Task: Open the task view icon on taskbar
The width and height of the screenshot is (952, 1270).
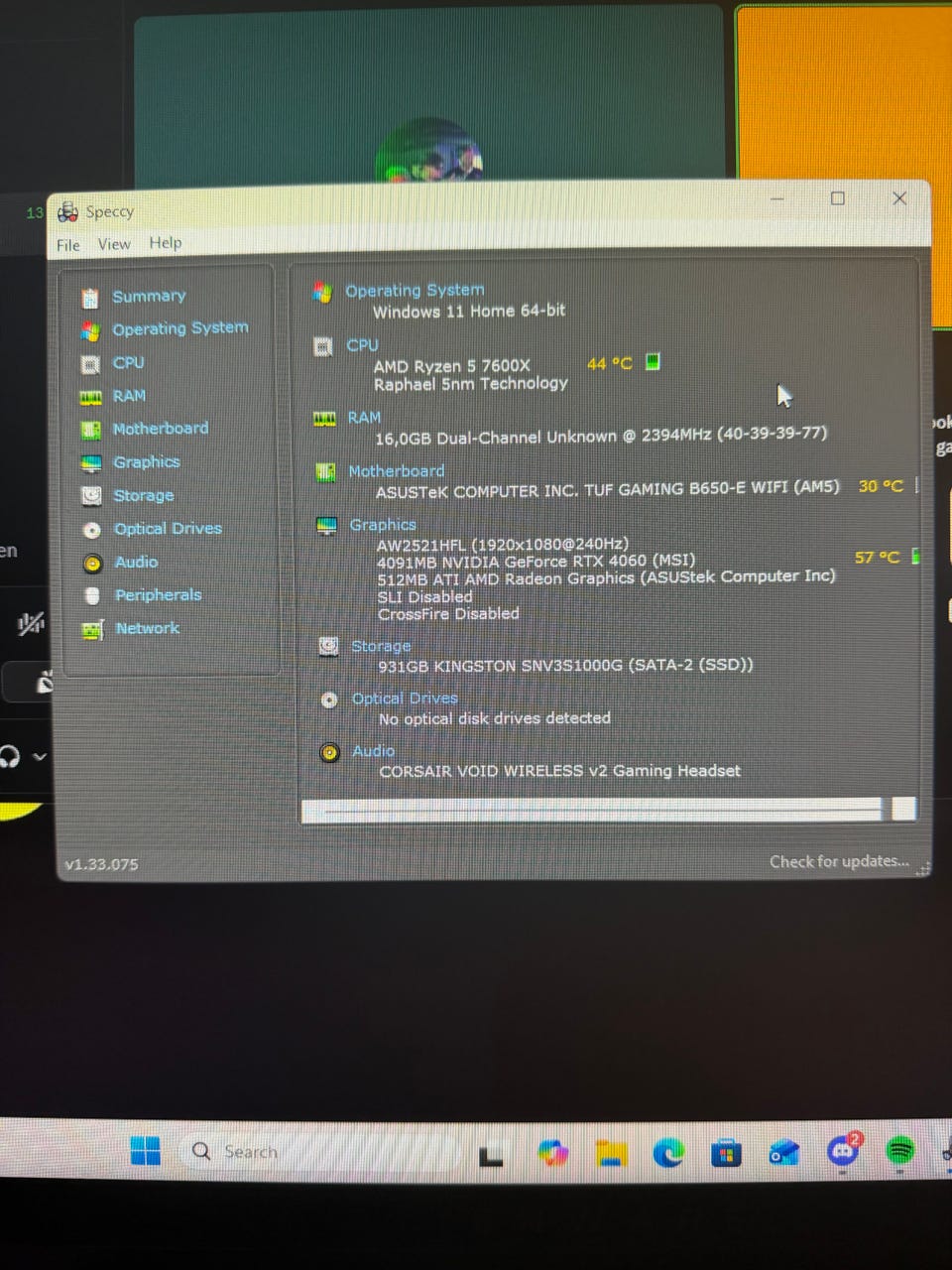Action: point(492,1154)
